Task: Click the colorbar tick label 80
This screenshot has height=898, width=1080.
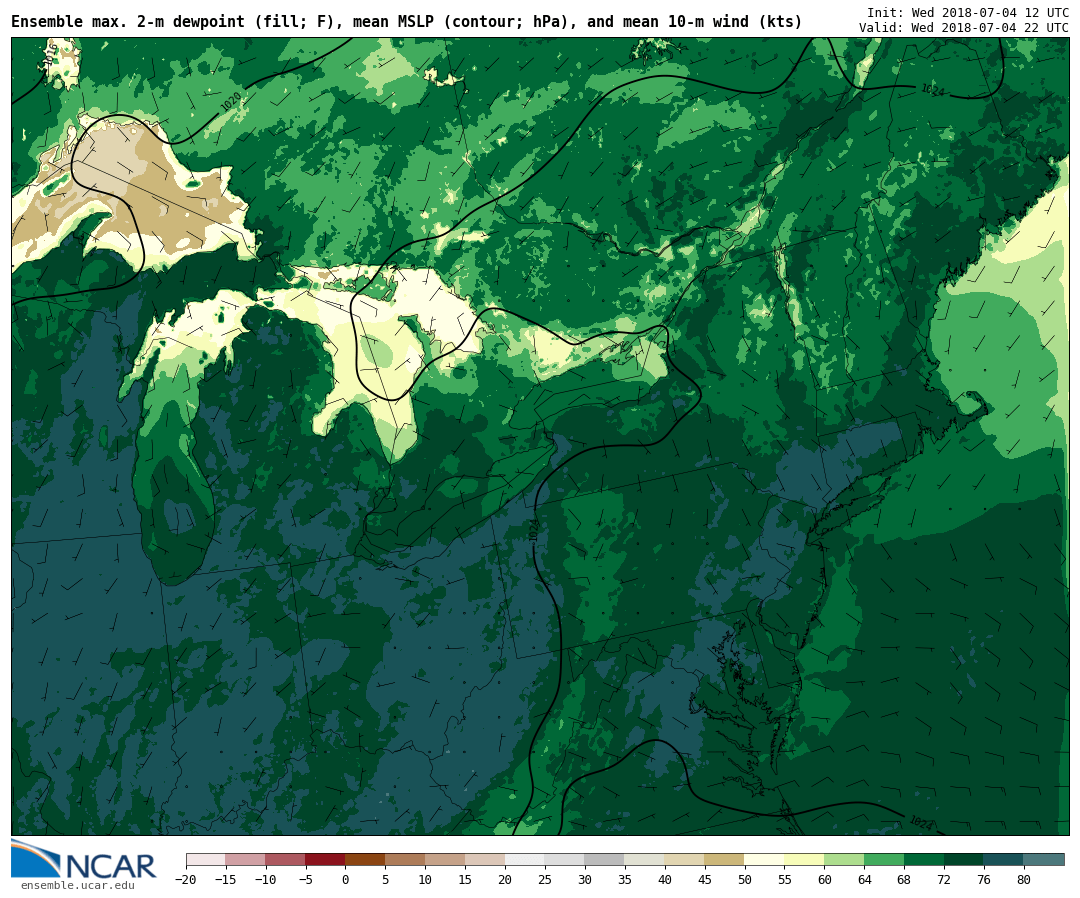Action: pyautogui.click(x=1024, y=880)
